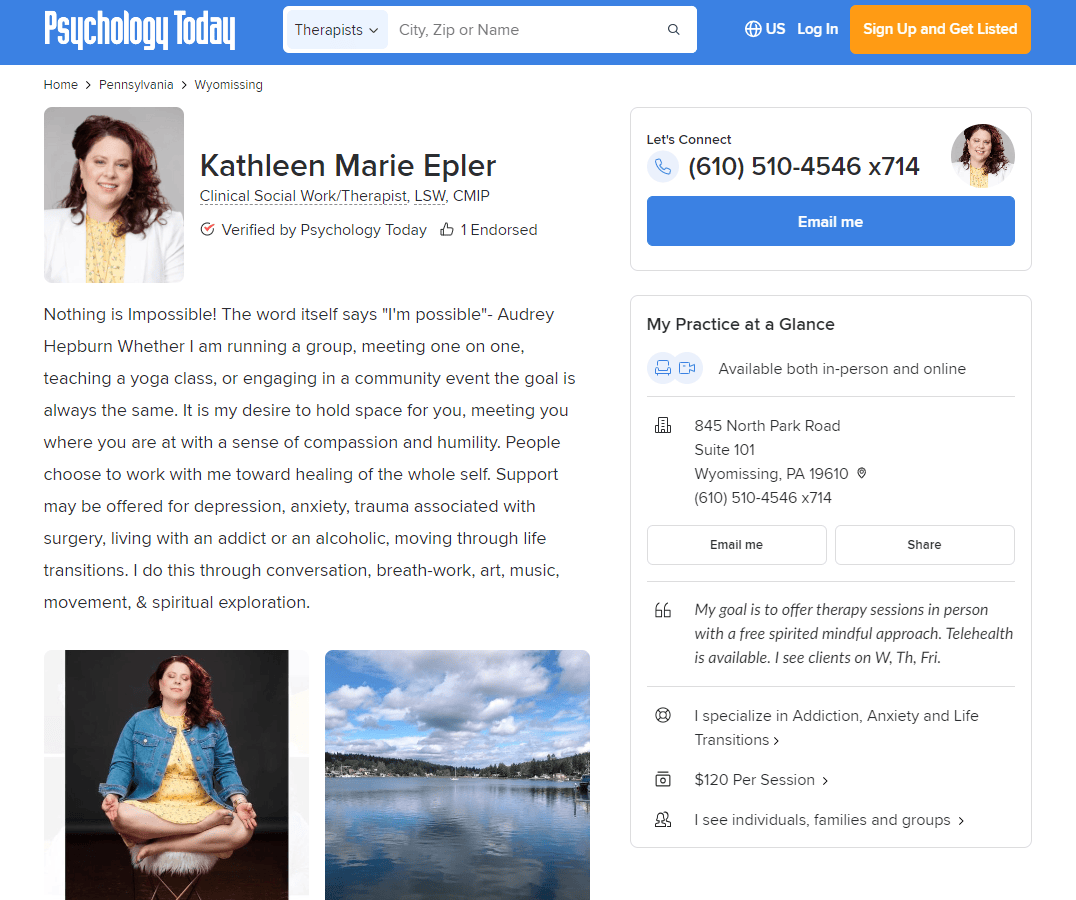
Task: Go to Pennsylvania breadcrumb link
Action: point(136,84)
